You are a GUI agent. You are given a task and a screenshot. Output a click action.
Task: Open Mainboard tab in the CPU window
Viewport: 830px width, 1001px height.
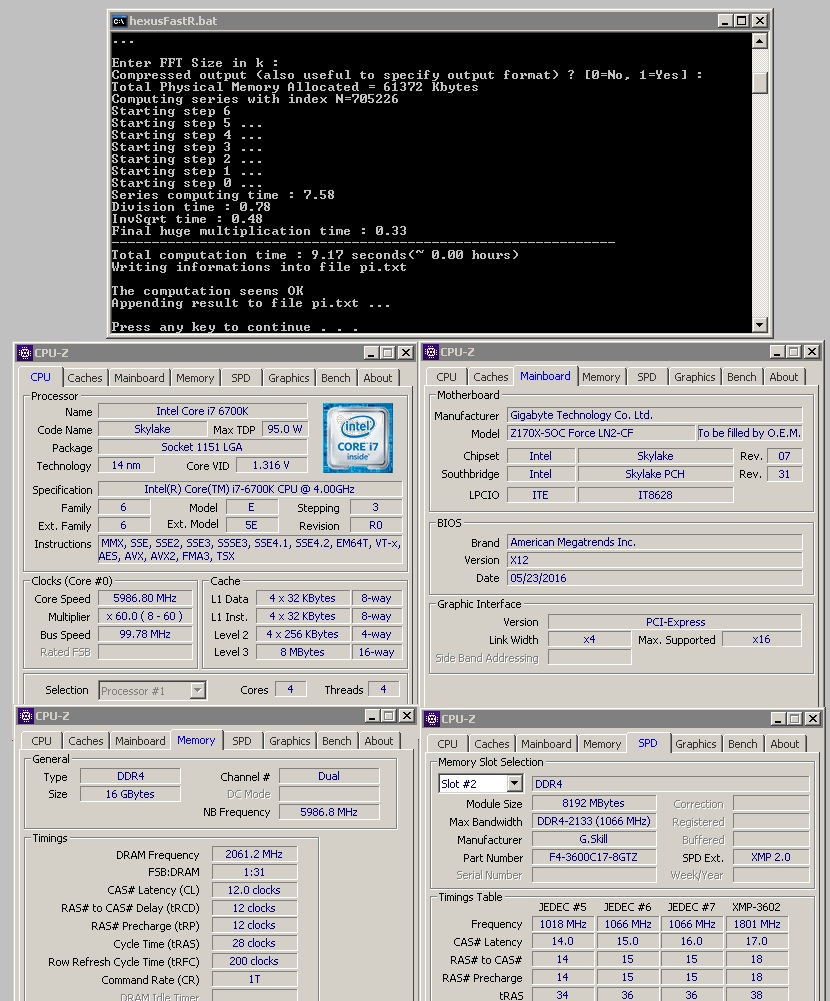pos(139,378)
